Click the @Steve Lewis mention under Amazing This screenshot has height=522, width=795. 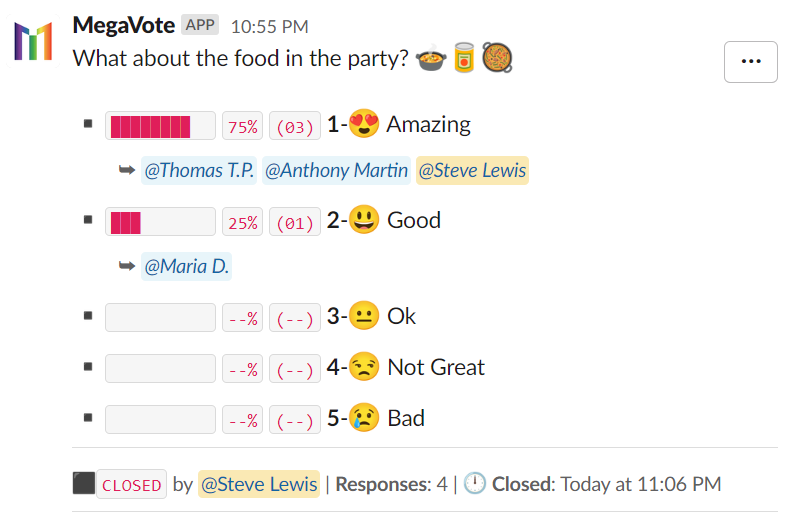tap(472, 170)
